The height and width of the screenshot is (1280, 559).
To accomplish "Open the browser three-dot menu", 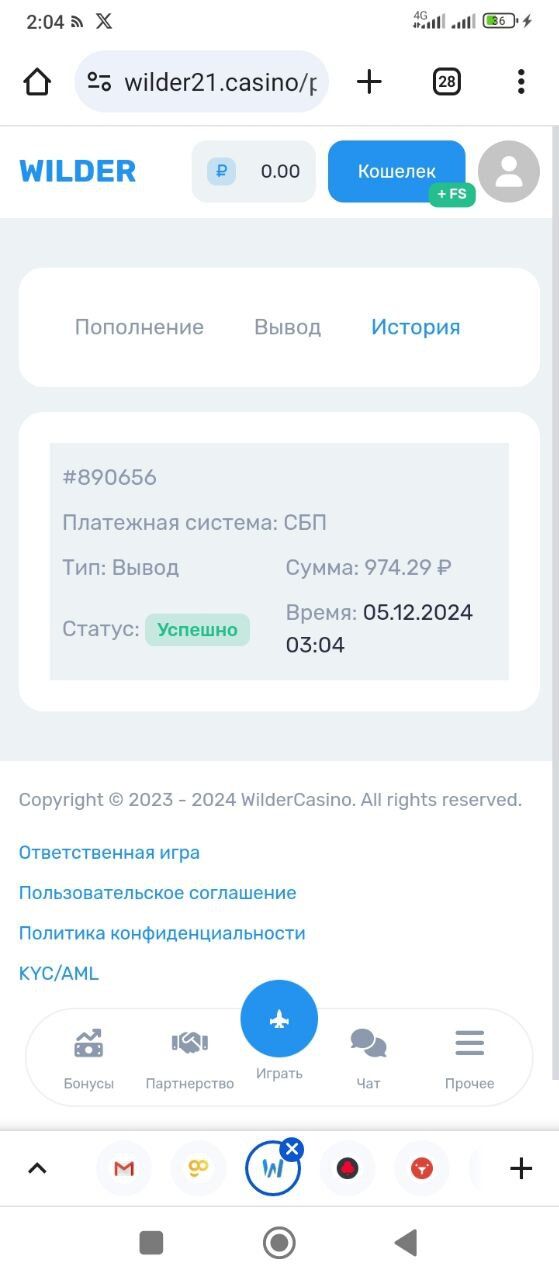I will click(x=521, y=82).
